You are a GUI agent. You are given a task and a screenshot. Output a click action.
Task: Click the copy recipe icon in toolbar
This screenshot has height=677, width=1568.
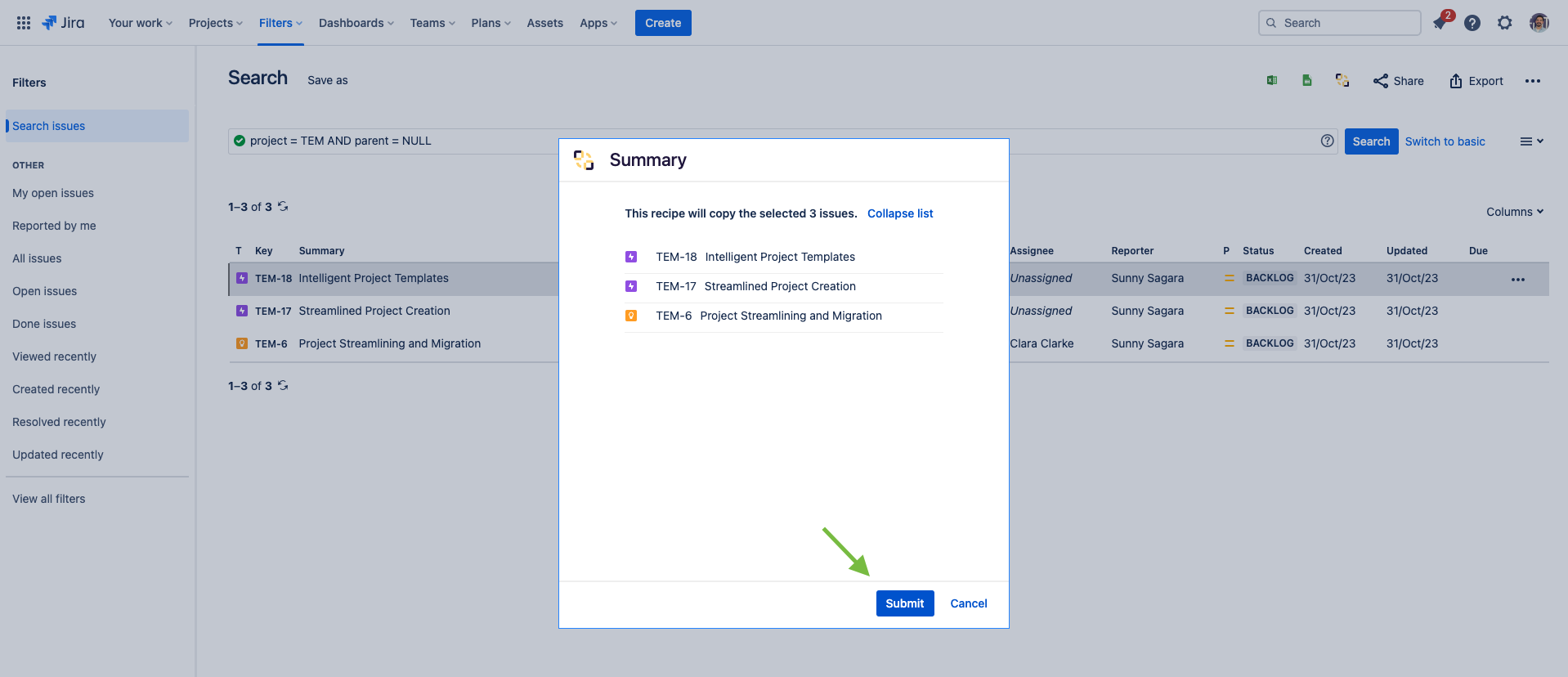1342,80
